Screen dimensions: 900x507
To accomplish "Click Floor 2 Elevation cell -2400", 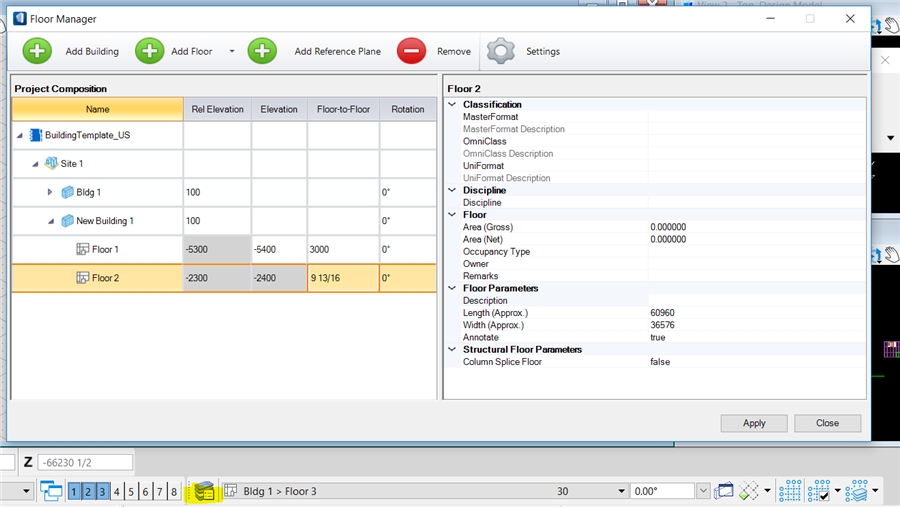I will pyautogui.click(x=279, y=278).
